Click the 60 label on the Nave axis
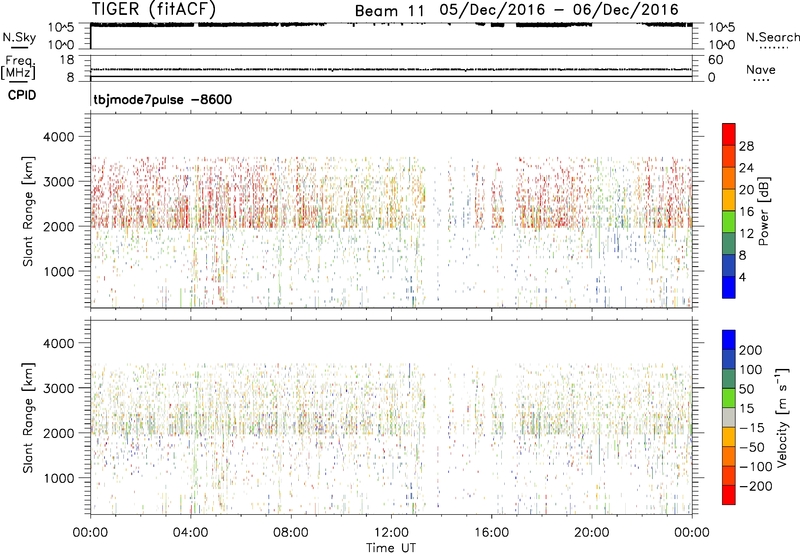800x554 pixels. (x=715, y=60)
